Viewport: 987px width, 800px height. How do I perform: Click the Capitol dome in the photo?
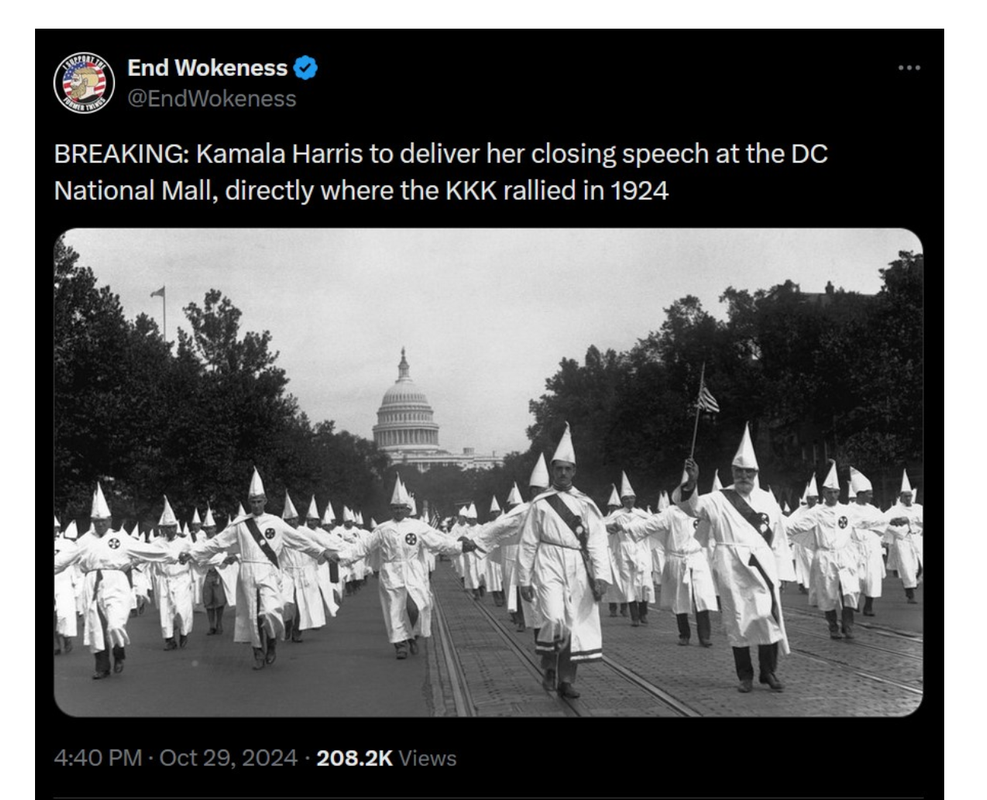coord(405,403)
